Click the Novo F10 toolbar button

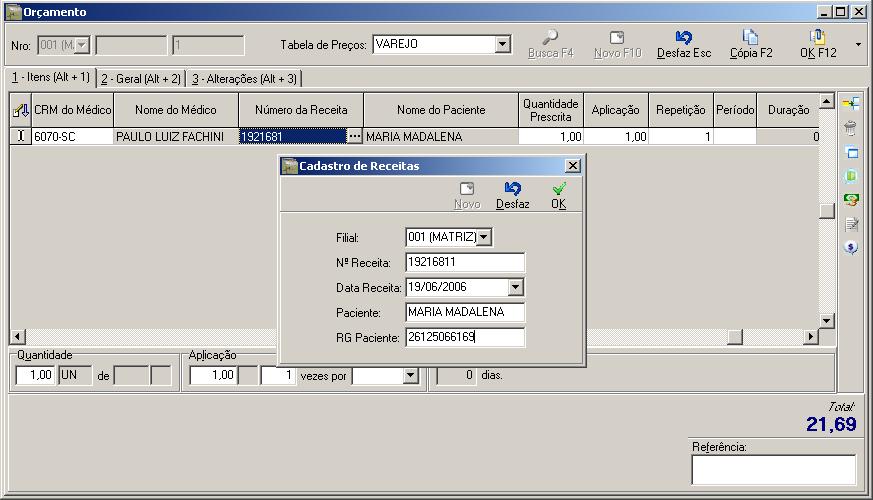click(617, 45)
